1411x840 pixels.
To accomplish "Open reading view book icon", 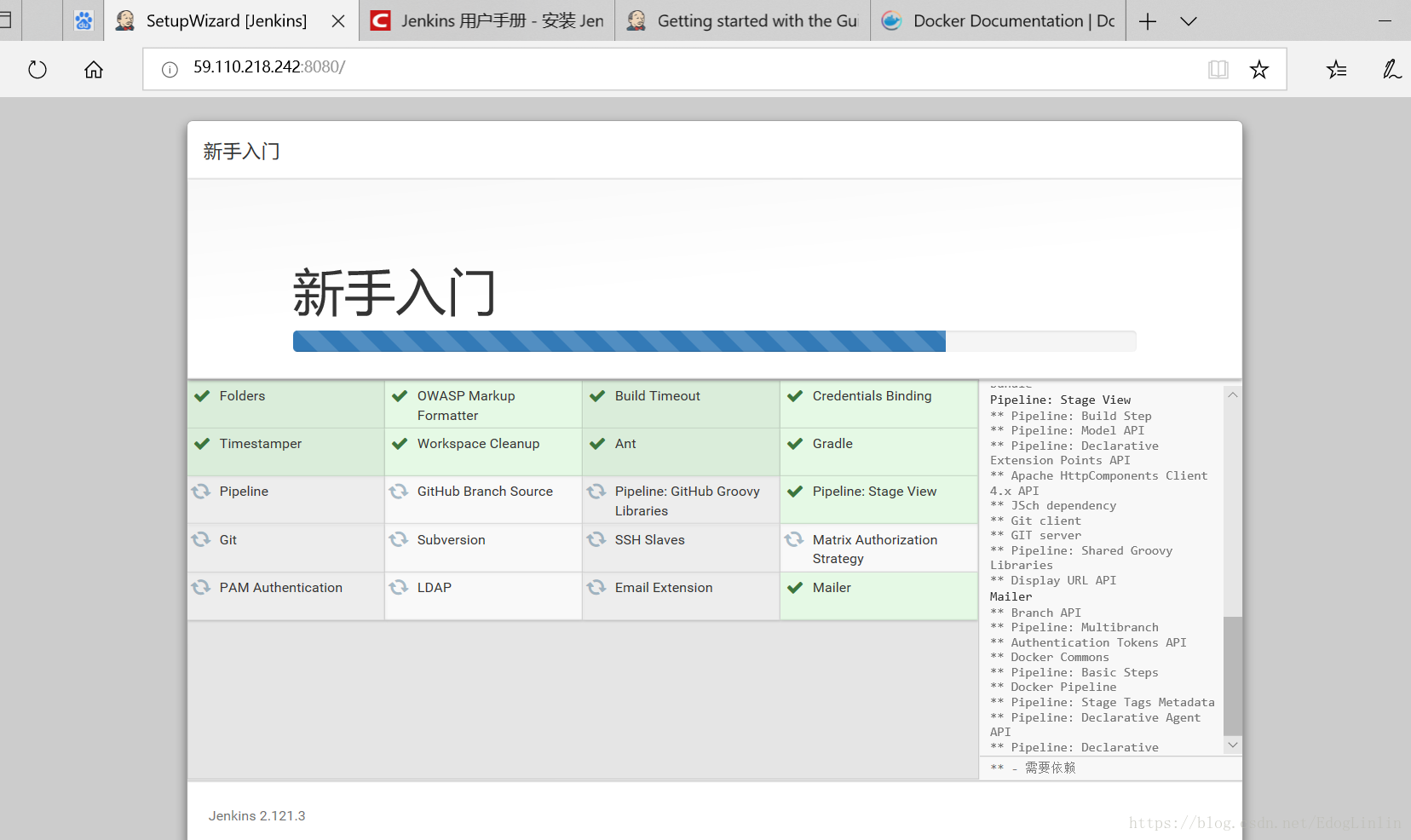I will click(x=1218, y=69).
